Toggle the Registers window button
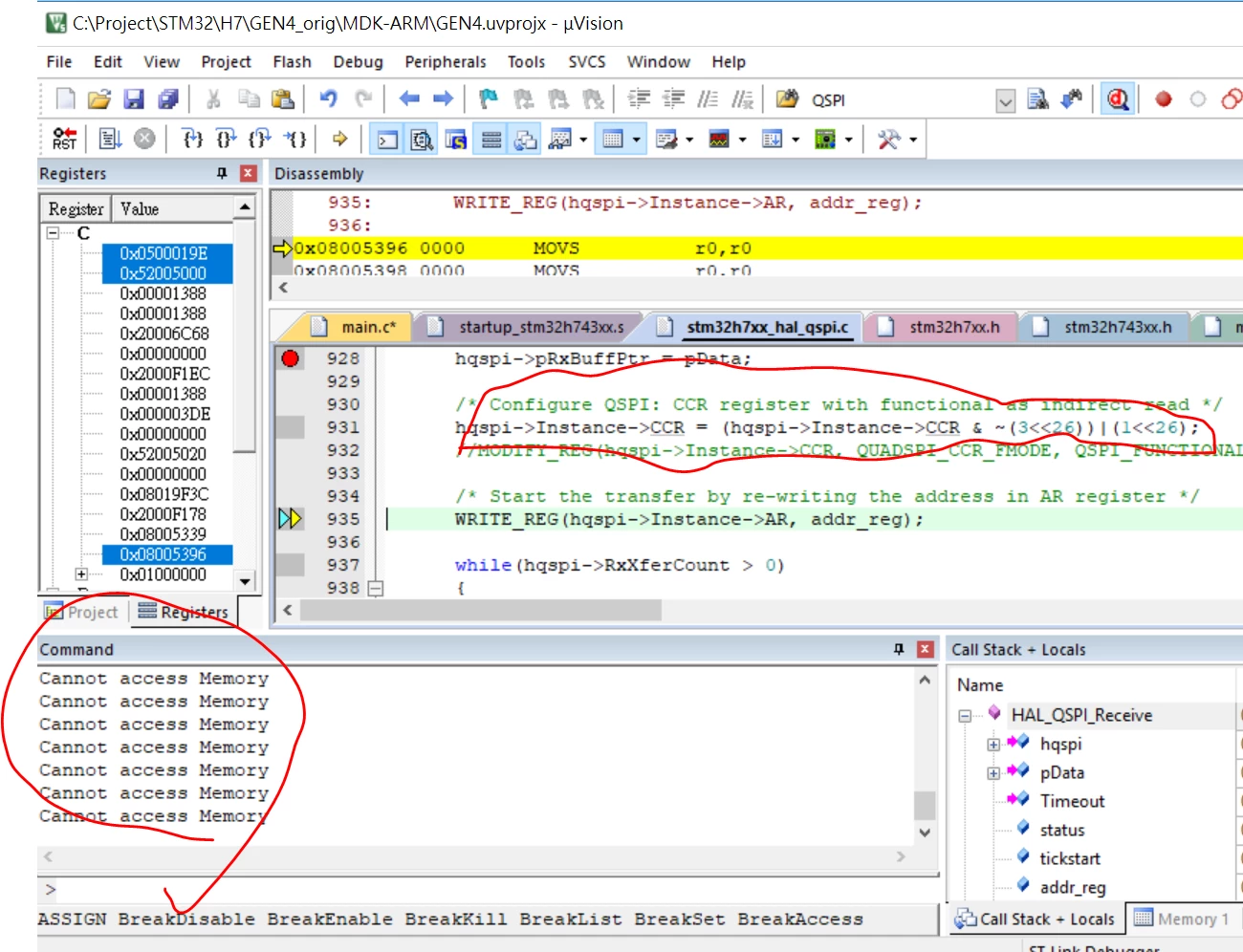Viewport: 1243px width, 952px height. click(x=491, y=140)
